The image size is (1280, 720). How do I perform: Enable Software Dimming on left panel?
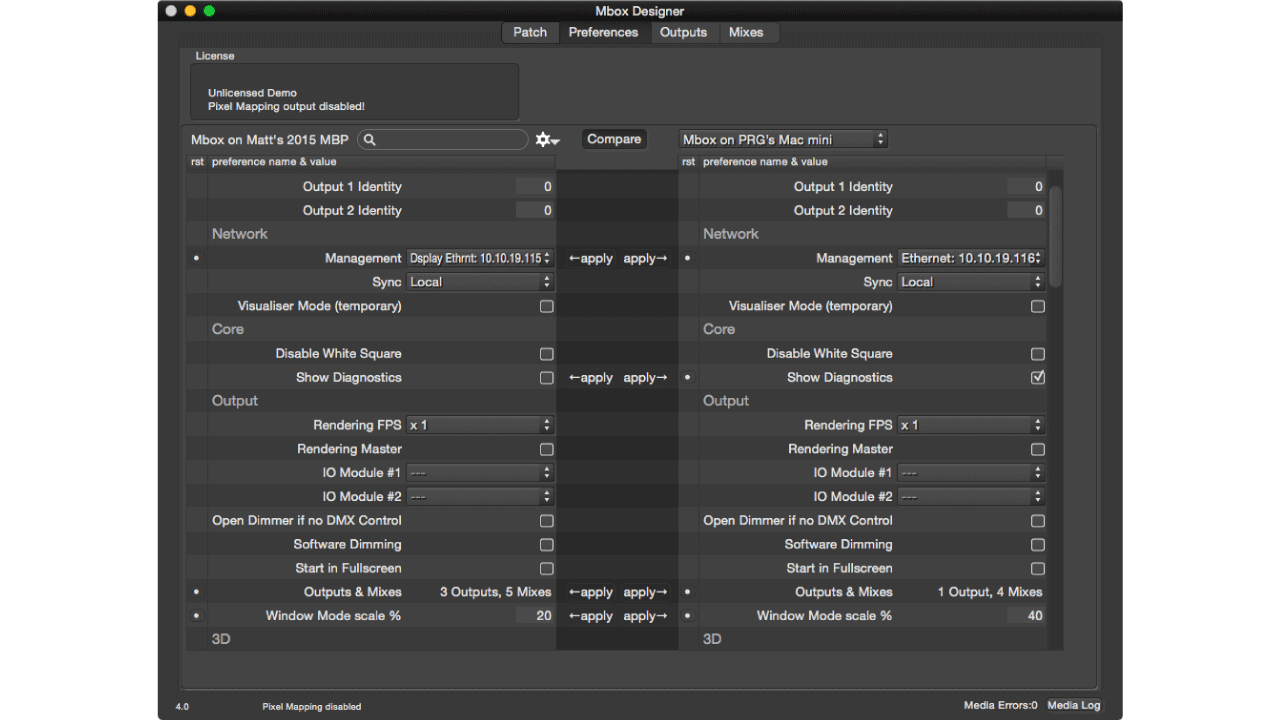547,545
